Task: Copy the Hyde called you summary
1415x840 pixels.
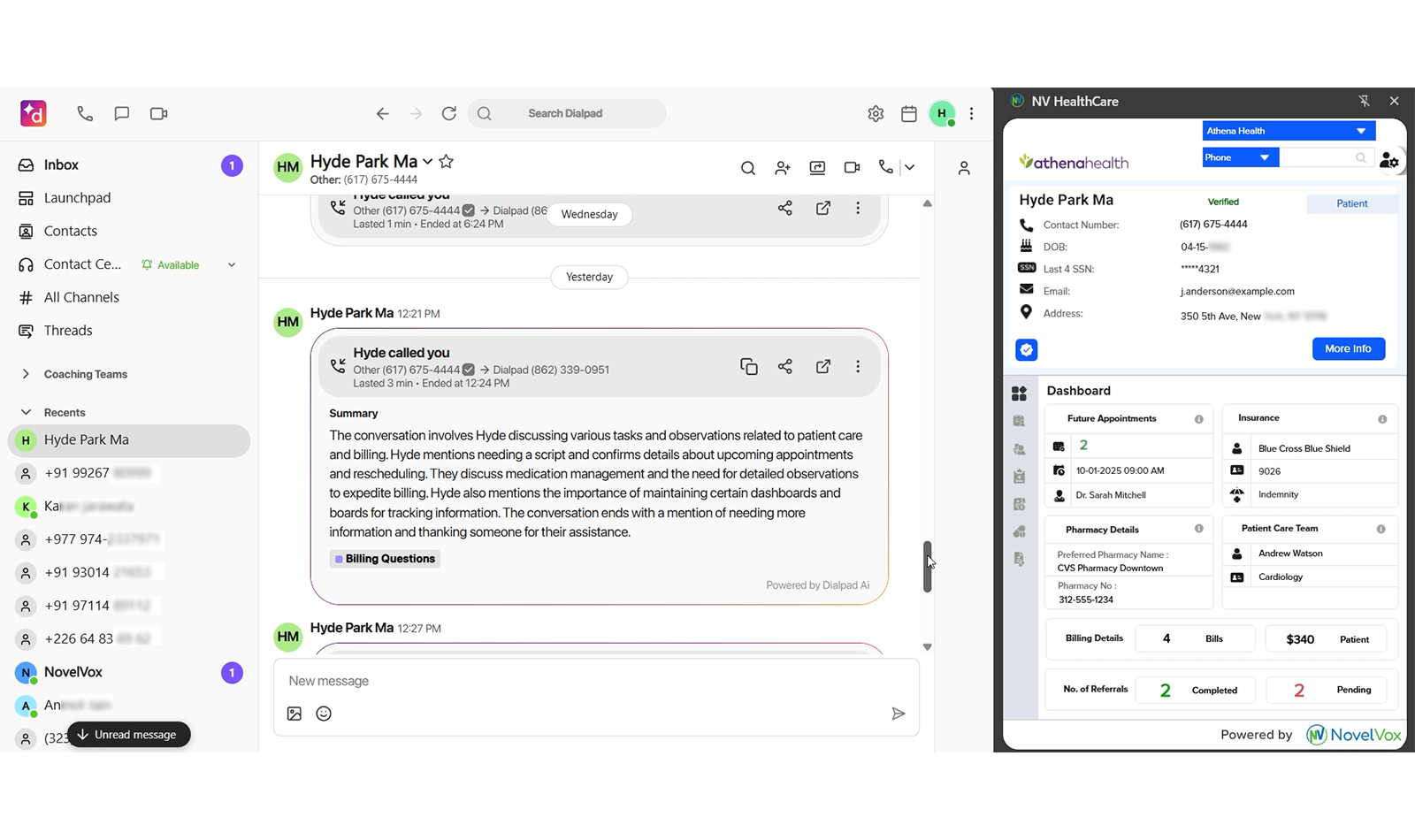Action: point(749,366)
